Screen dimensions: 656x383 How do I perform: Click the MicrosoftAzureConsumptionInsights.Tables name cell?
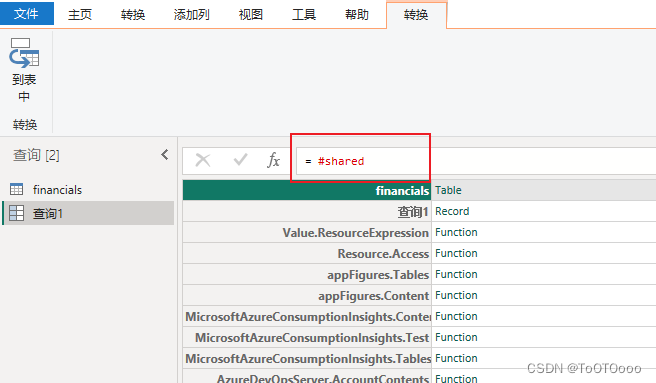pos(307,358)
